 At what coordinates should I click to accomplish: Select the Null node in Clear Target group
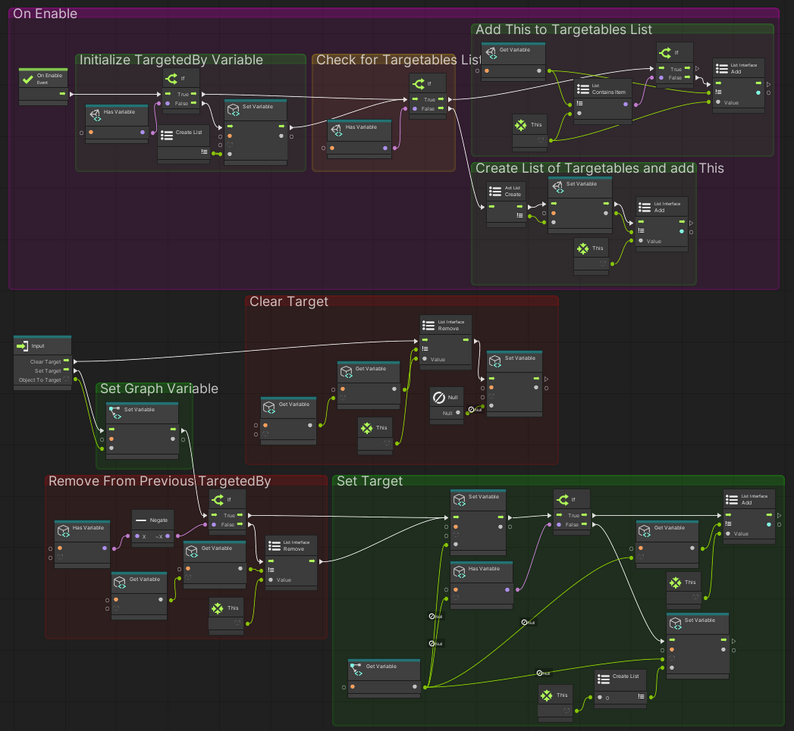[446, 405]
